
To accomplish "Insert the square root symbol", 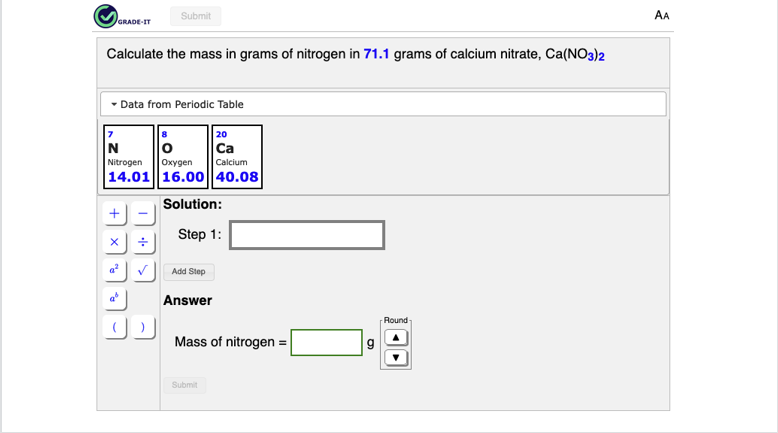I will 143,270.
